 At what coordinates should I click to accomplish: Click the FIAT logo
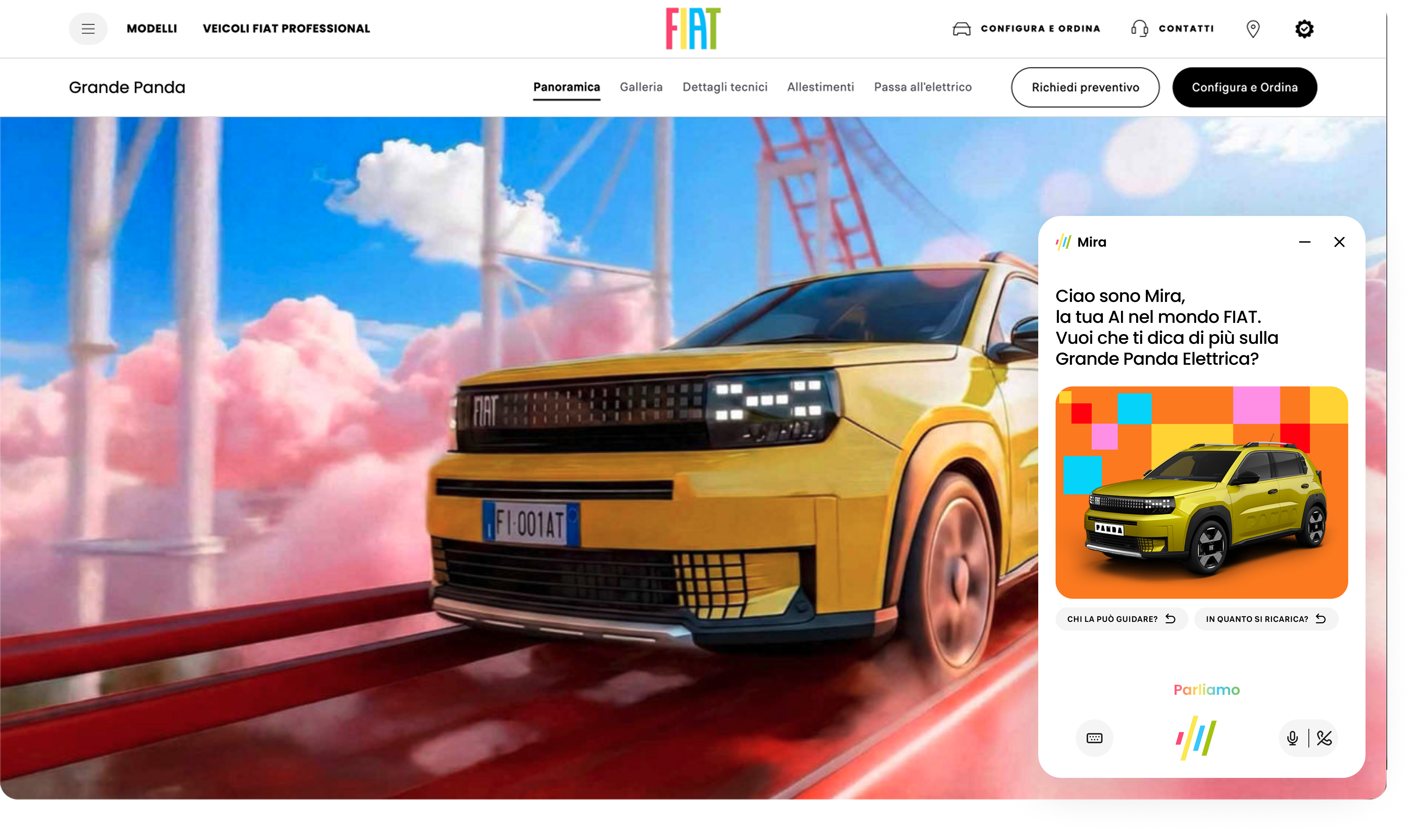click(693, 28)
